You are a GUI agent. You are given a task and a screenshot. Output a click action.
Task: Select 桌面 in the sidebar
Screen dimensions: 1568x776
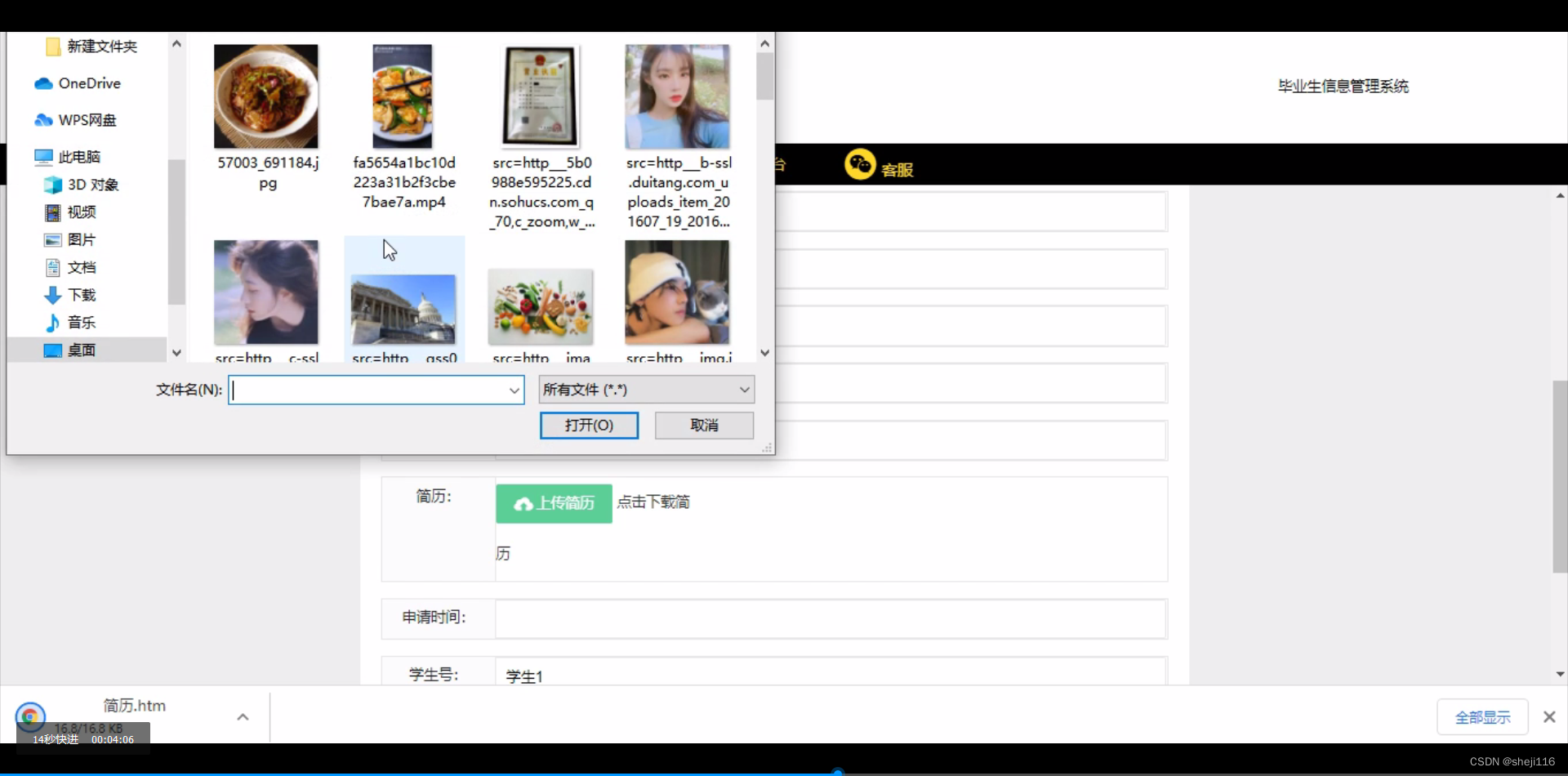point(82,350)
